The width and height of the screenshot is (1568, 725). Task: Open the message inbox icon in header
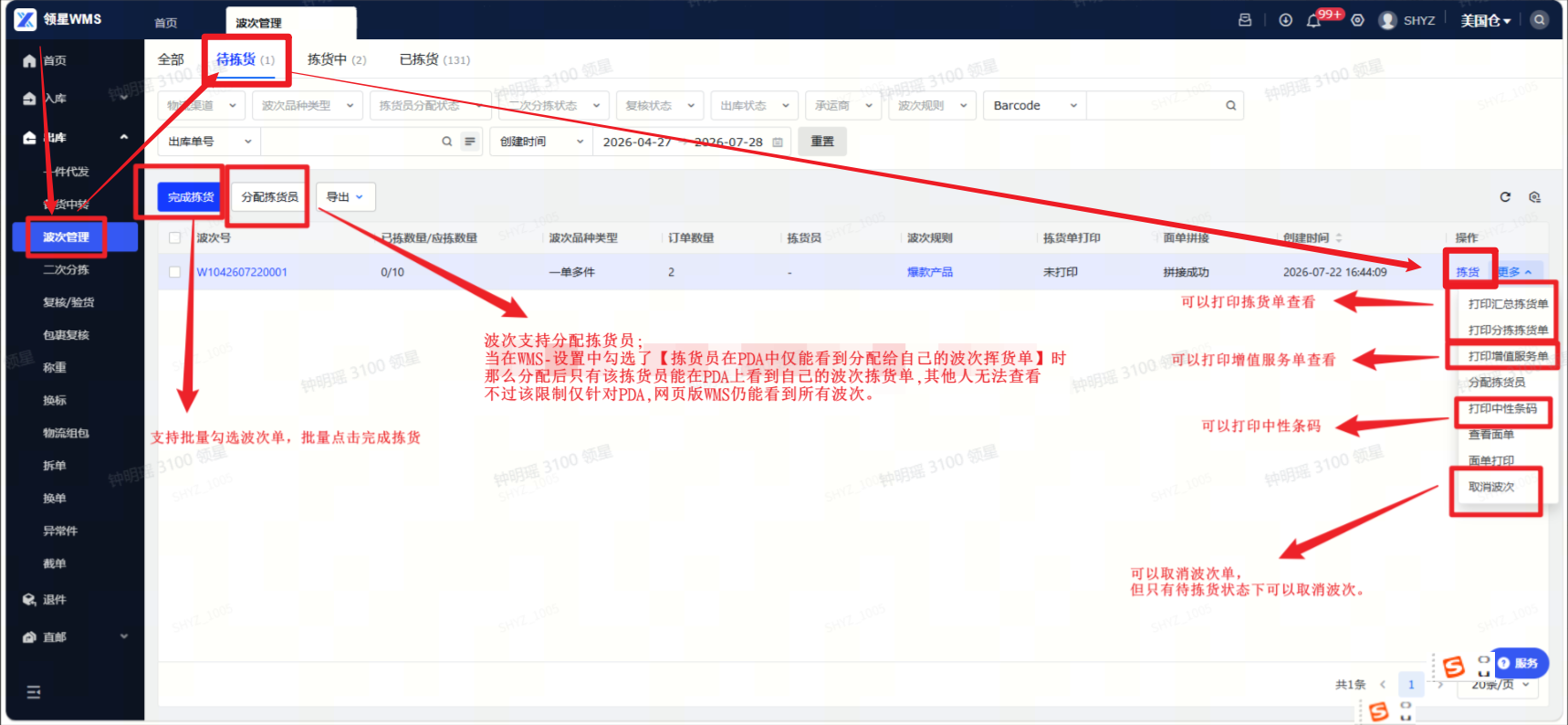(1245, 20)
